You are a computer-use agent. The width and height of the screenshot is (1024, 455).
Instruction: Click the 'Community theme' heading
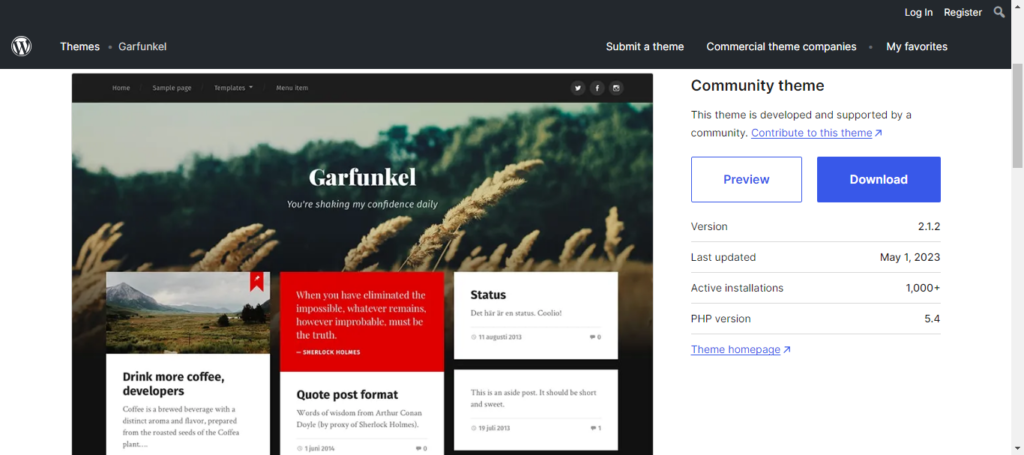(758, 86)
